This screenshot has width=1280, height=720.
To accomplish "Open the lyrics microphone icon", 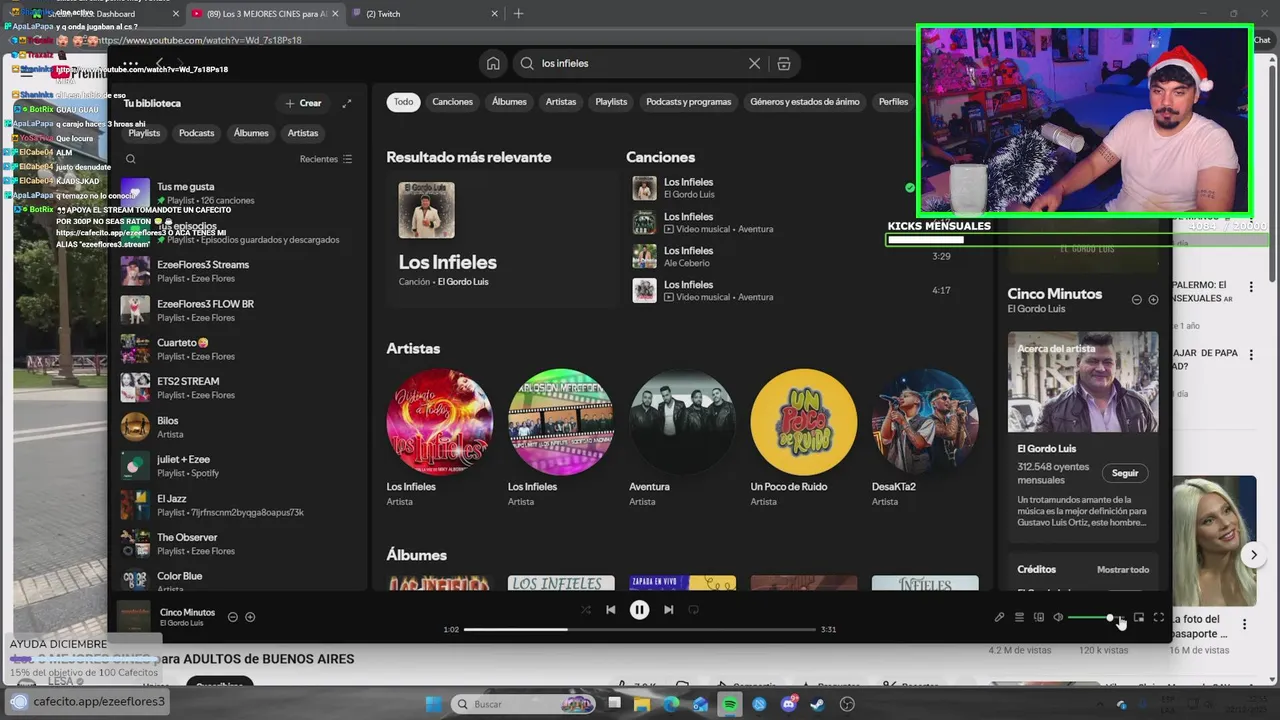I will 999,617.
